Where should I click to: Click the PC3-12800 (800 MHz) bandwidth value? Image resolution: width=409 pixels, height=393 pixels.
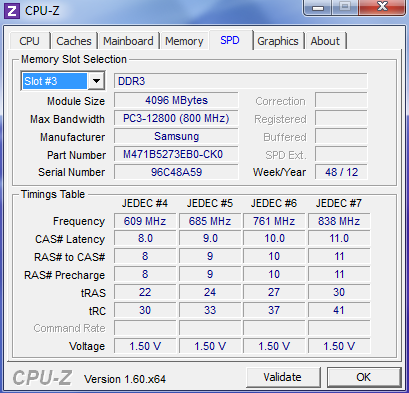coord(176,118)
